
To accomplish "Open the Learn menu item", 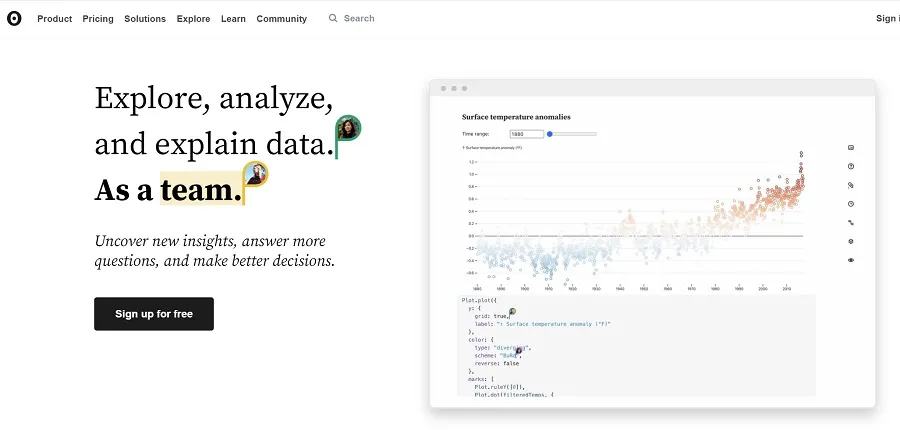I will pos(233,18).
